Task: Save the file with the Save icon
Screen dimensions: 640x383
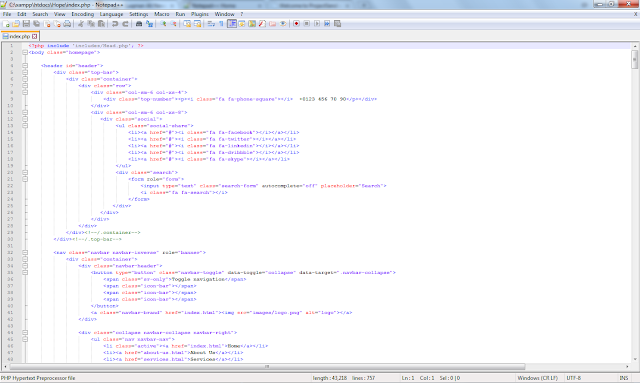Action: (26, 24)
